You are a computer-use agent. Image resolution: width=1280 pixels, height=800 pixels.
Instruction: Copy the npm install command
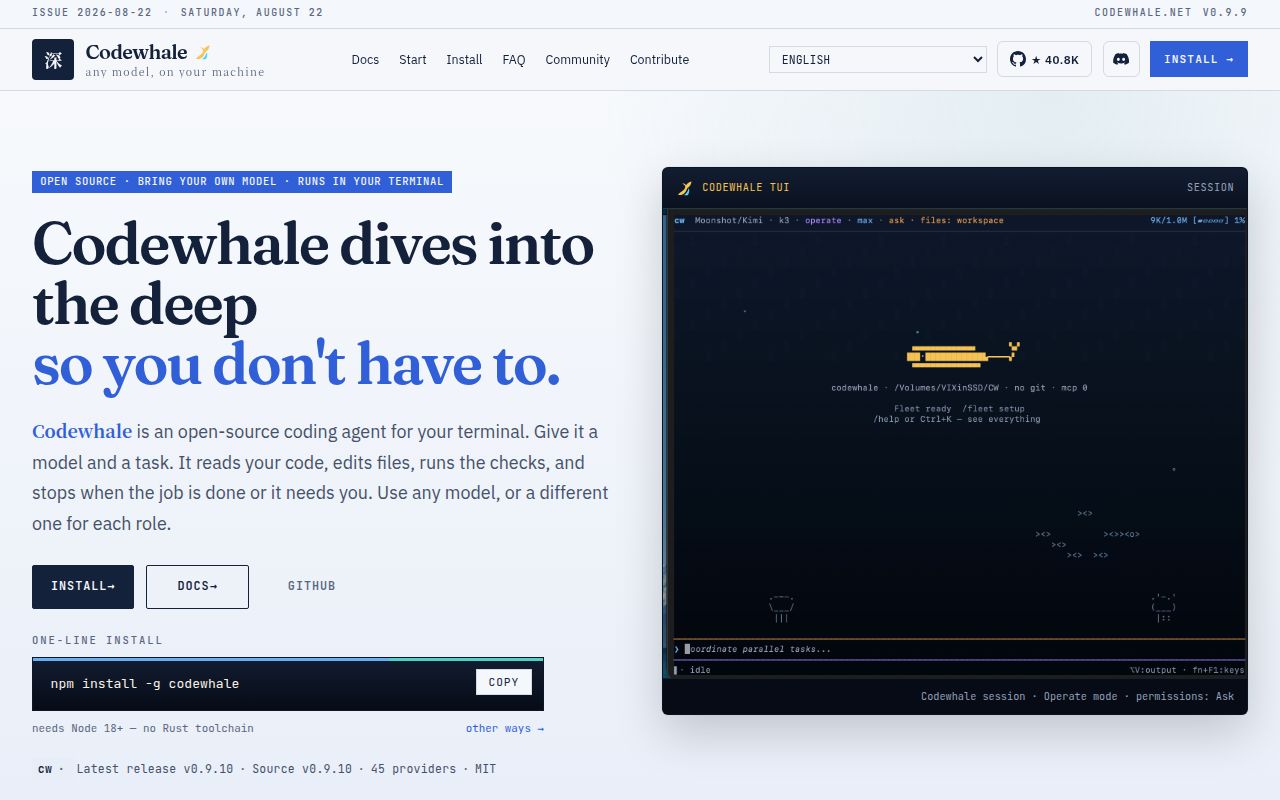point(504,682)
